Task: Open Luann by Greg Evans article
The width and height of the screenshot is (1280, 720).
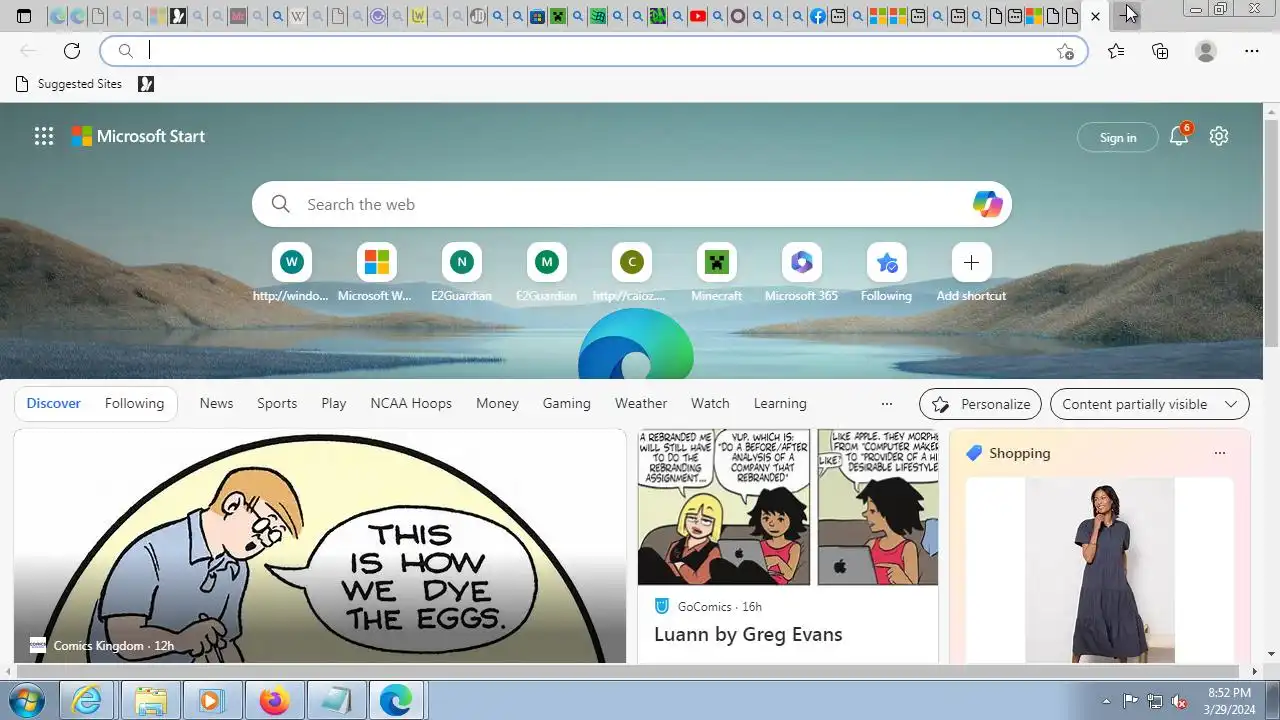Action: coord(748,634)
